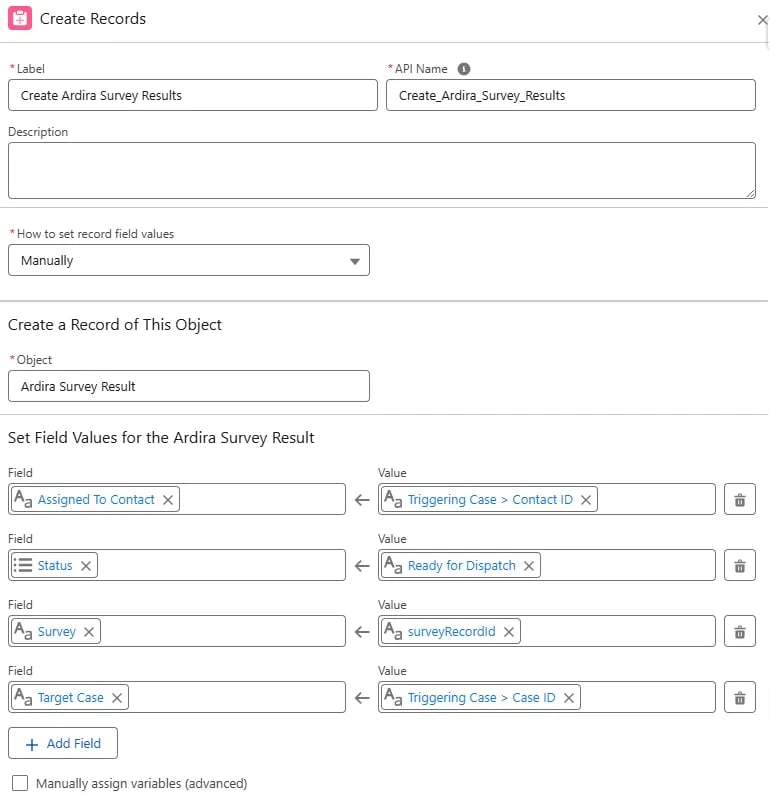This screenshot has height=803, width=770.
Task: Show the API Name info tooltip icon
Action: coord(463,69)
